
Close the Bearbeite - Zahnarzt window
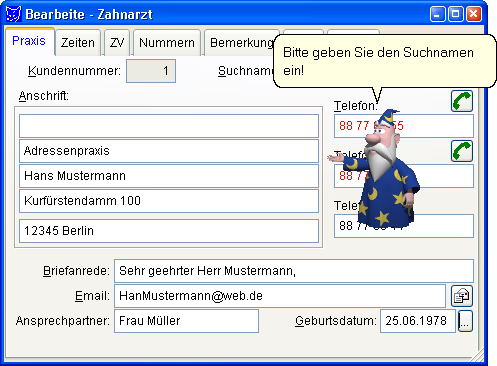click(x=474, y=14)
